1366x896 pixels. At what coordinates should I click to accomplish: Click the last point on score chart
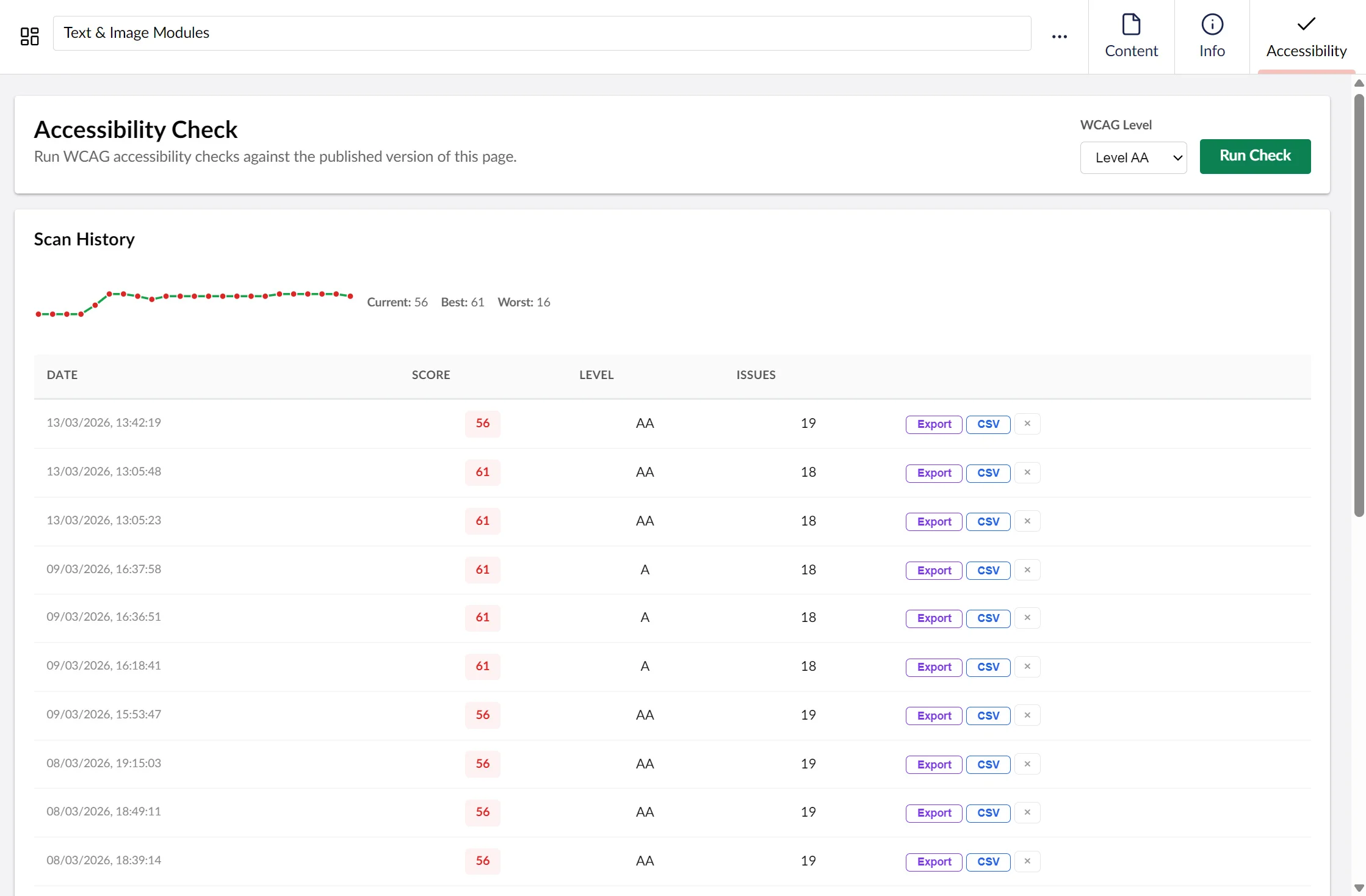click(350, 296)
